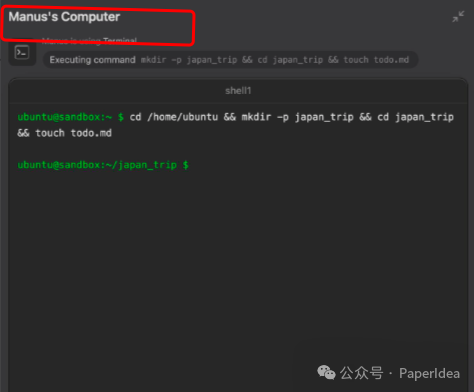This screenshot has height=392, width=474.
Task: Click the text '&& touch todo.md' in terminal
Action: [x=64, y=133]
